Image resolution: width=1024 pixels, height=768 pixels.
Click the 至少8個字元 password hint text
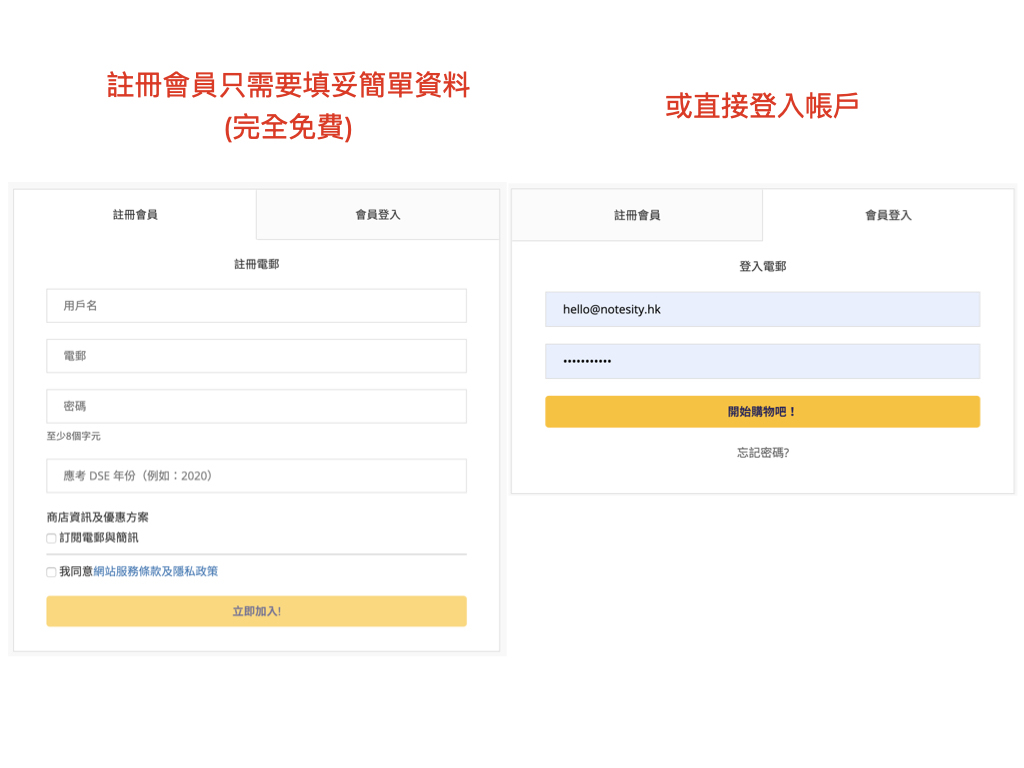click(x=73, y=436)
